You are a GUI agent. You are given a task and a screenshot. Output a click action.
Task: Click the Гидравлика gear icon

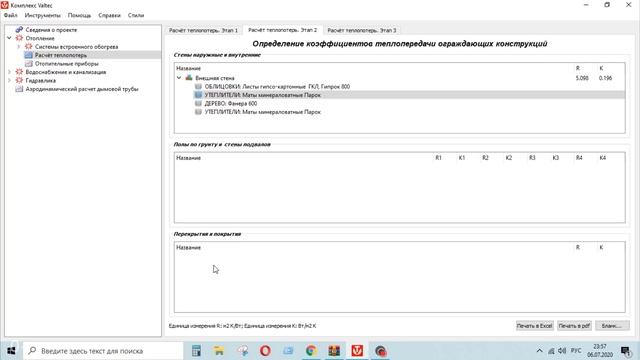[19, 80]
